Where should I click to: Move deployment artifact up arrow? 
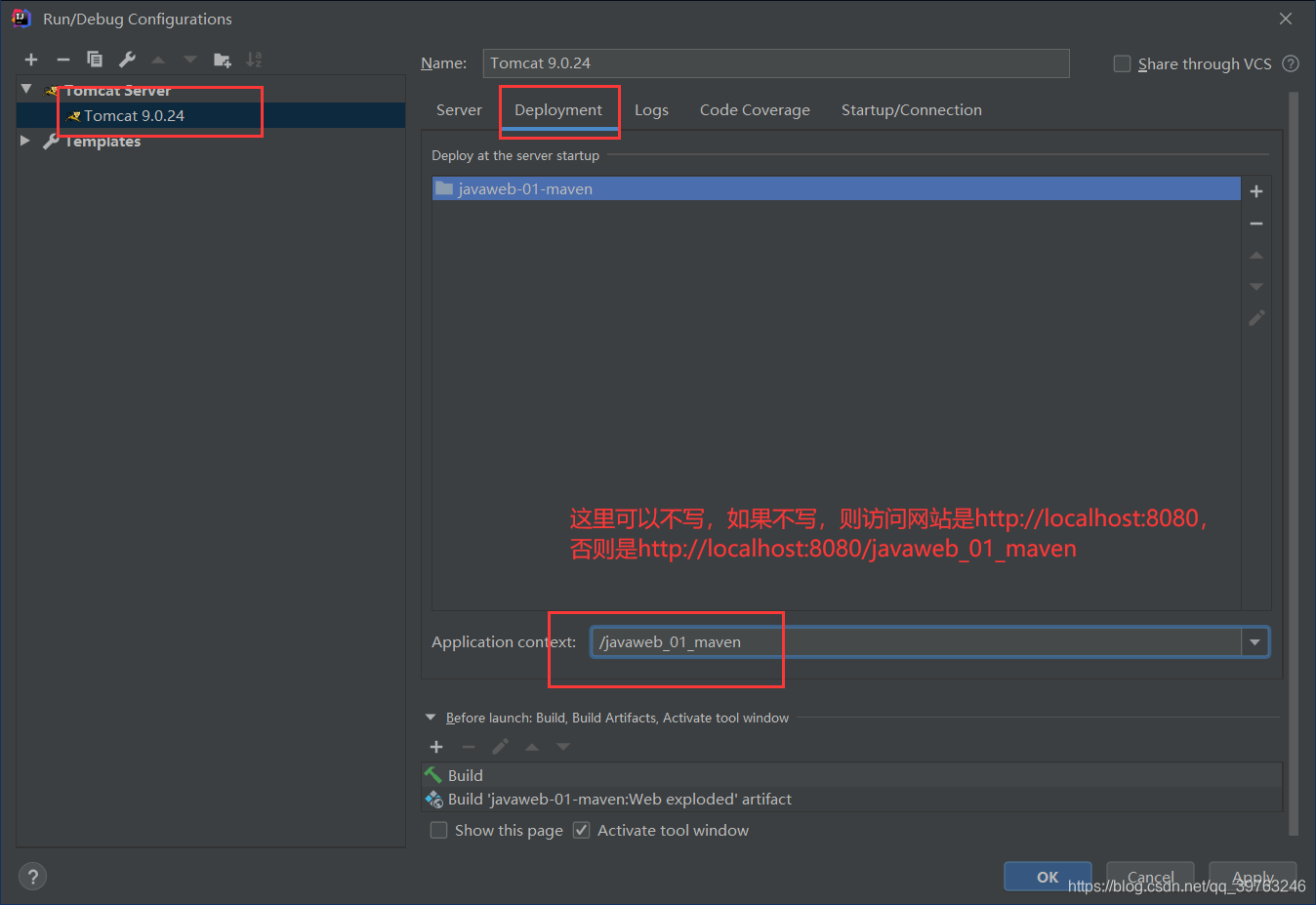click(1256, 255)
